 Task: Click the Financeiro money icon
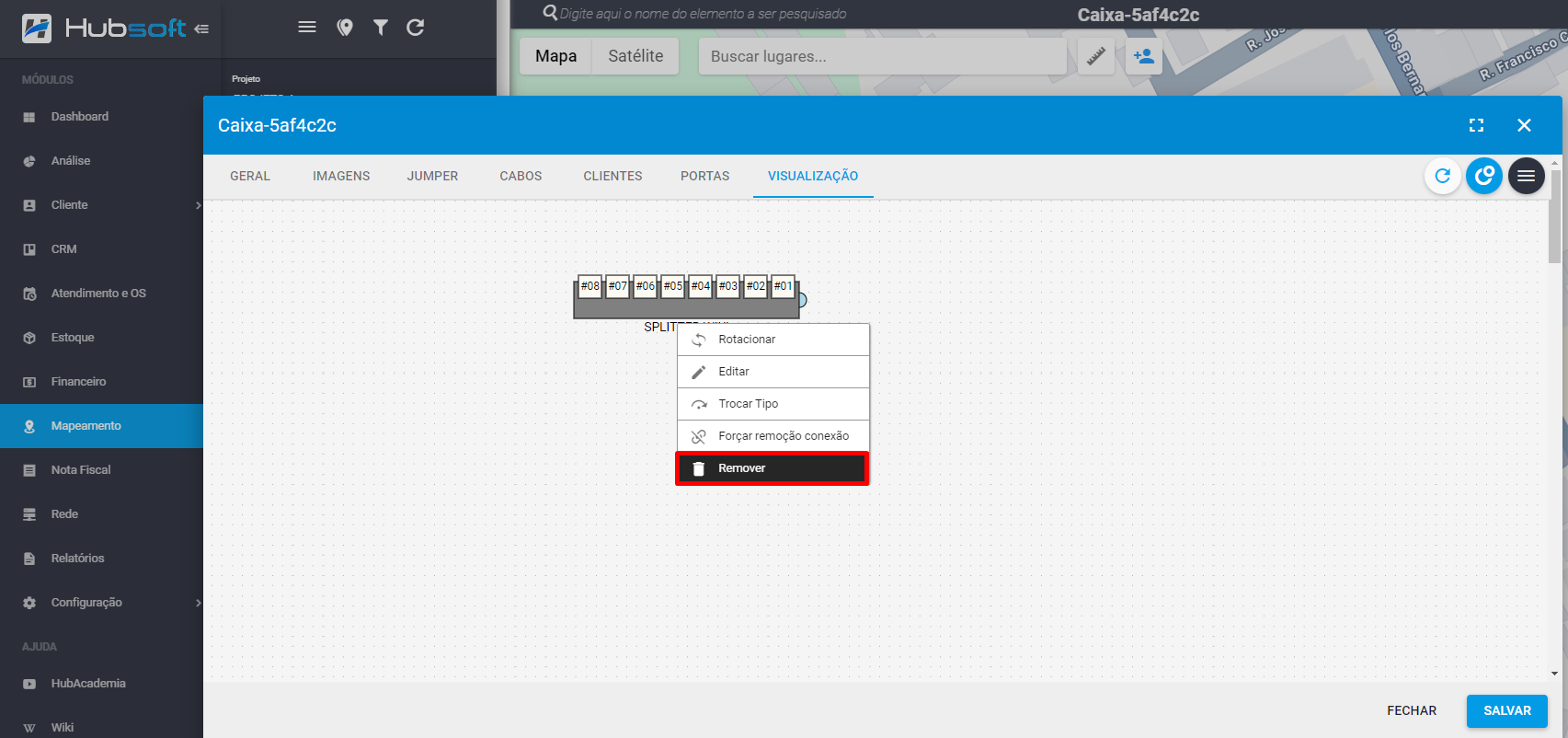29,382
